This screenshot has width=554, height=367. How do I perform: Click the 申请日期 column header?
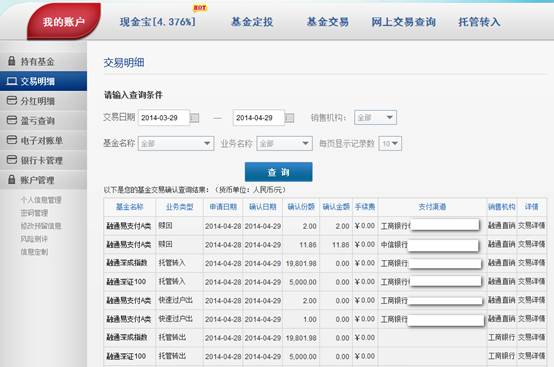[x=223, y=207]
